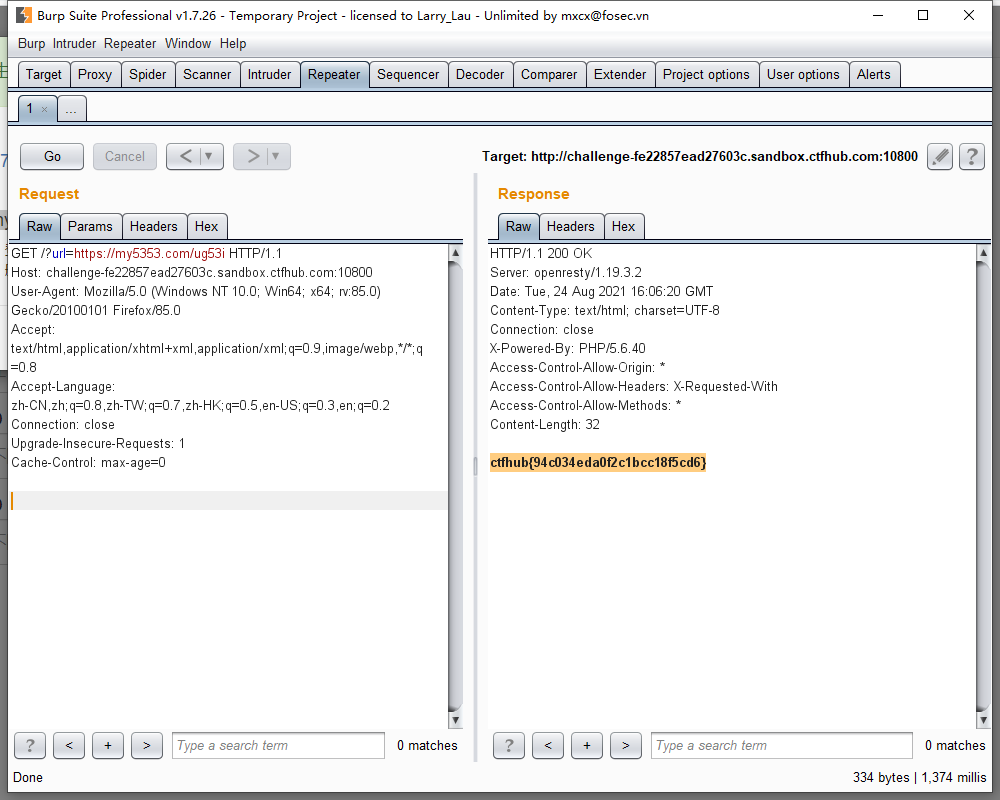
Task: Open the request Headers tab
Action: pyautogui.click(x=154, y=226)
